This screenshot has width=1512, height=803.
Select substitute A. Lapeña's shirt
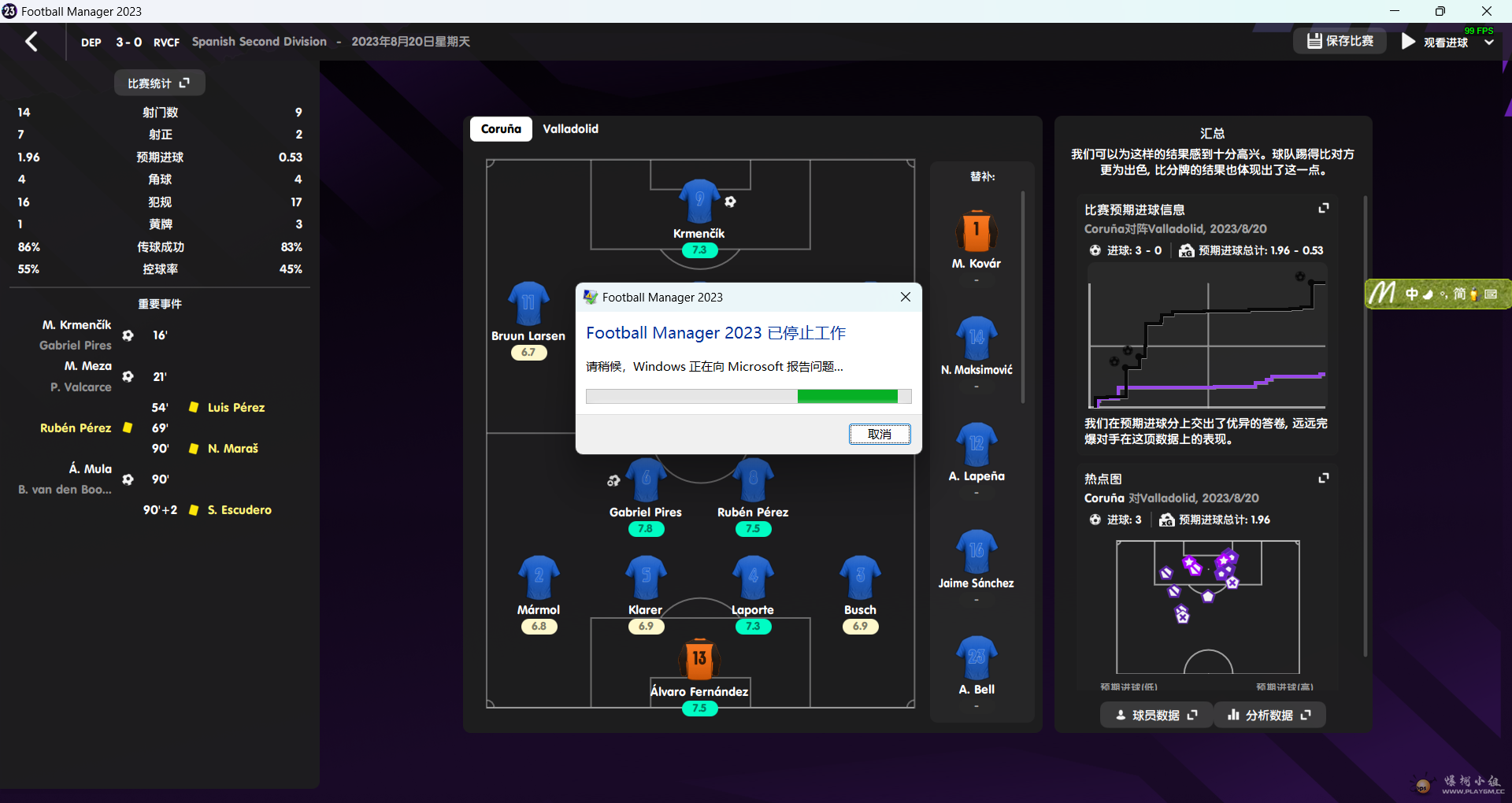[976, 445]
